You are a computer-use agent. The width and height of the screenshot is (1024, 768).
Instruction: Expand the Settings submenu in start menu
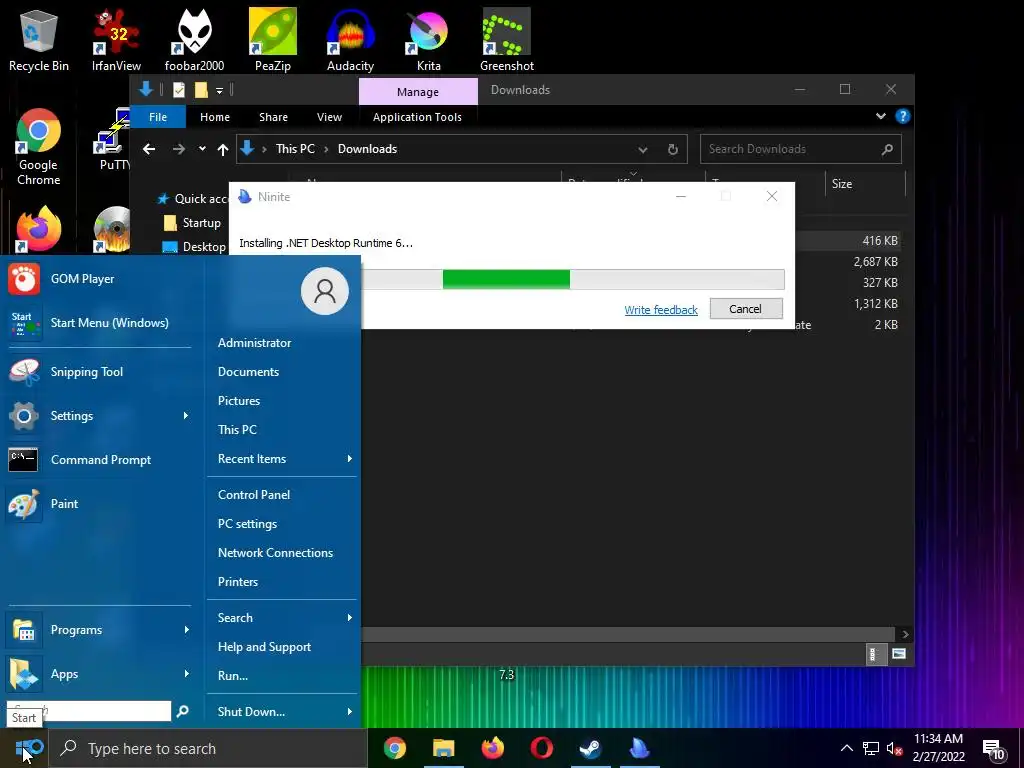[185, 415]
